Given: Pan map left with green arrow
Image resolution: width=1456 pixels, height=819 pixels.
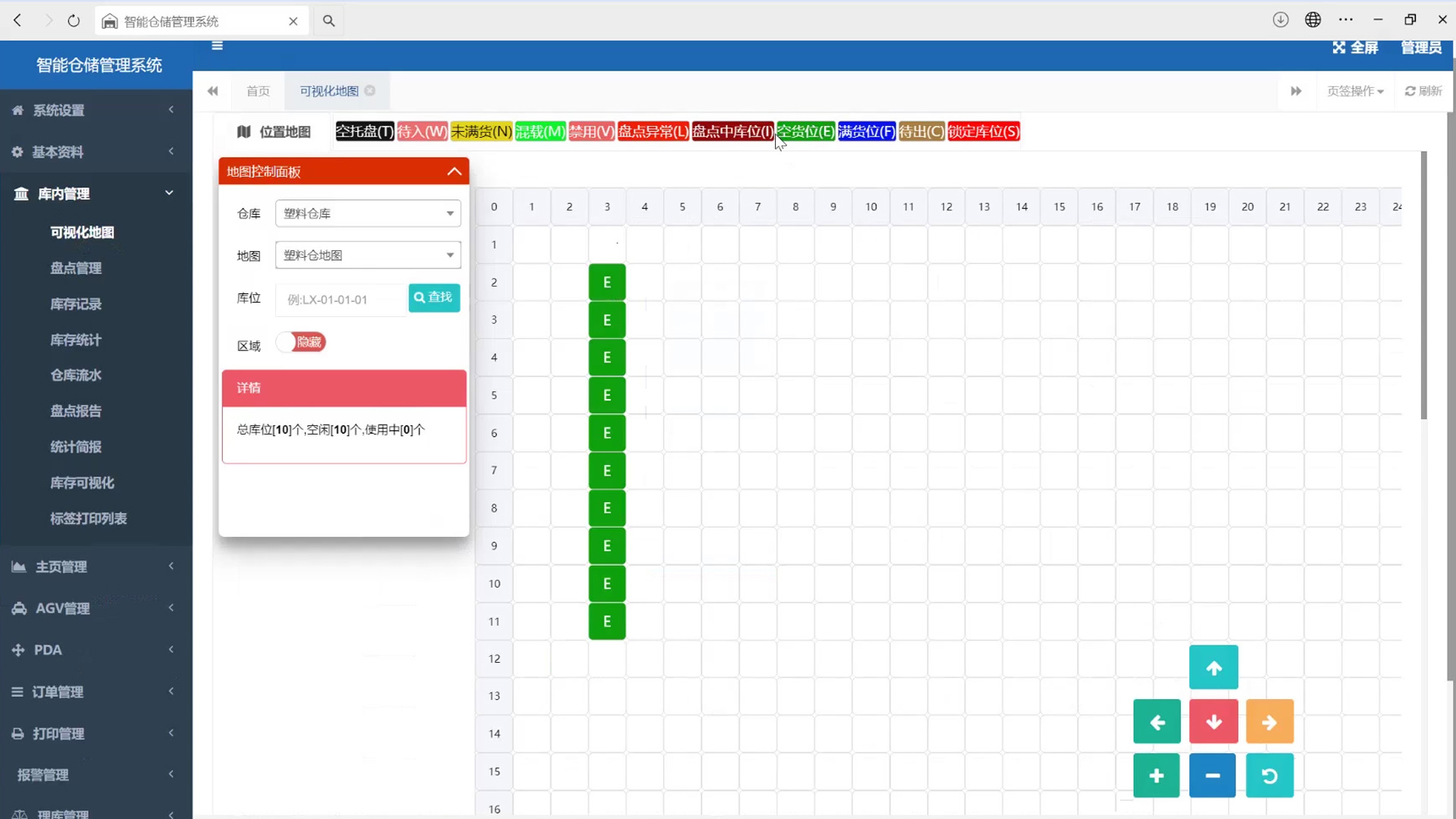Looking at the screenshot, I should (x=1156, y=722).
